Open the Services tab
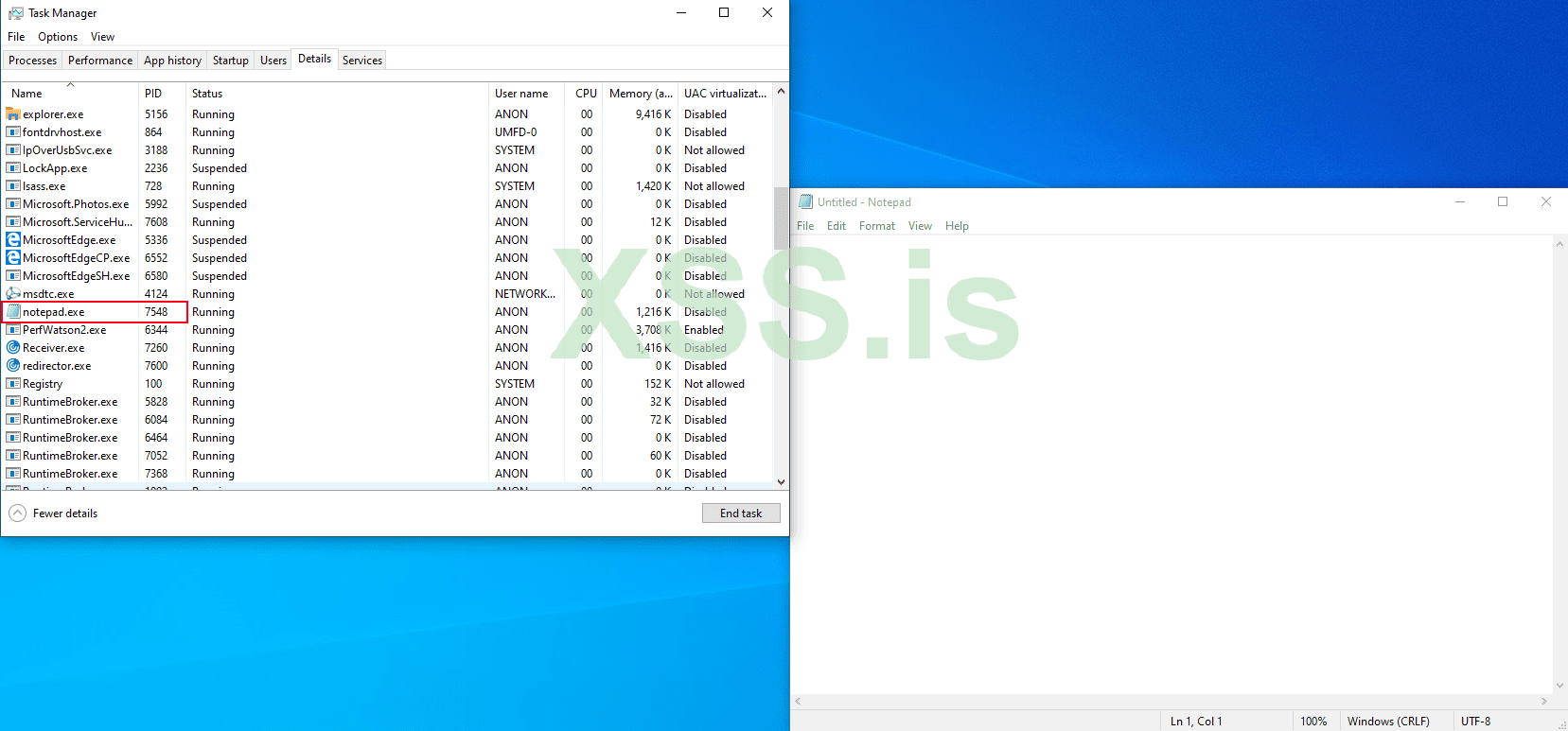Image resolution: width=1568 pixels, height=731 pixels. click(362, 61)
